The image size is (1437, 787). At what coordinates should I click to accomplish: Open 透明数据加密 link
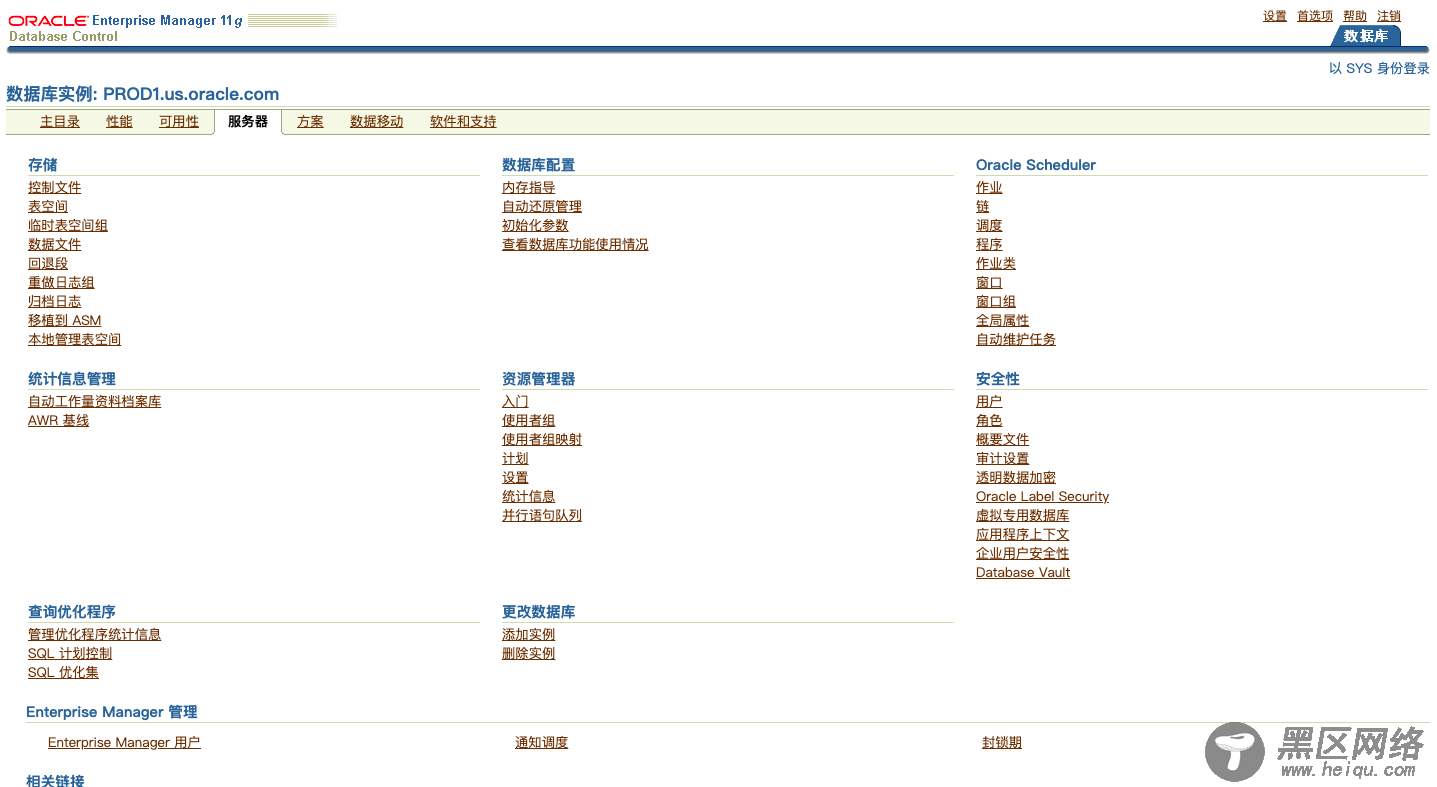pos(1016,478)
